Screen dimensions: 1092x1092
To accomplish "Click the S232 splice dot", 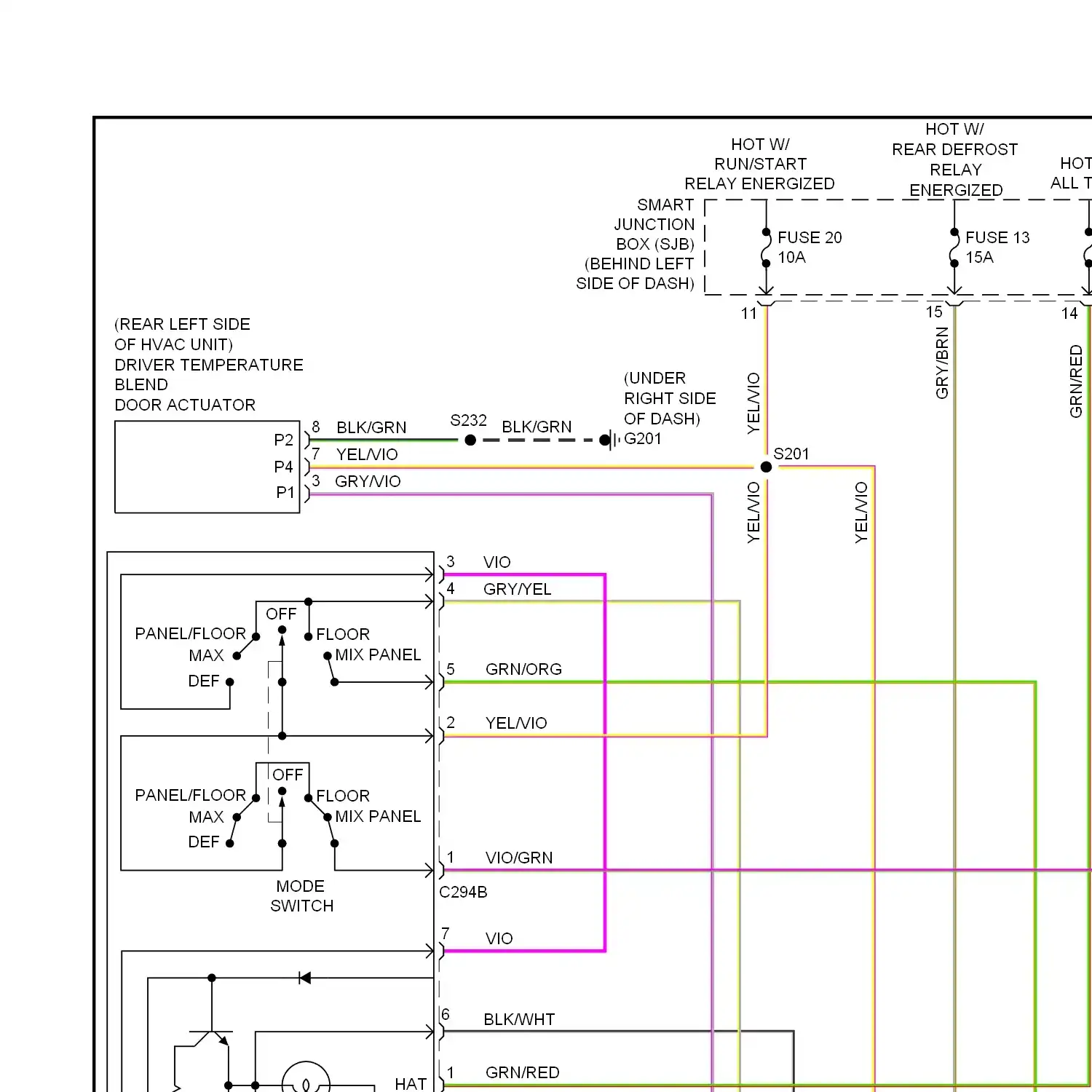I will (470, 440).
